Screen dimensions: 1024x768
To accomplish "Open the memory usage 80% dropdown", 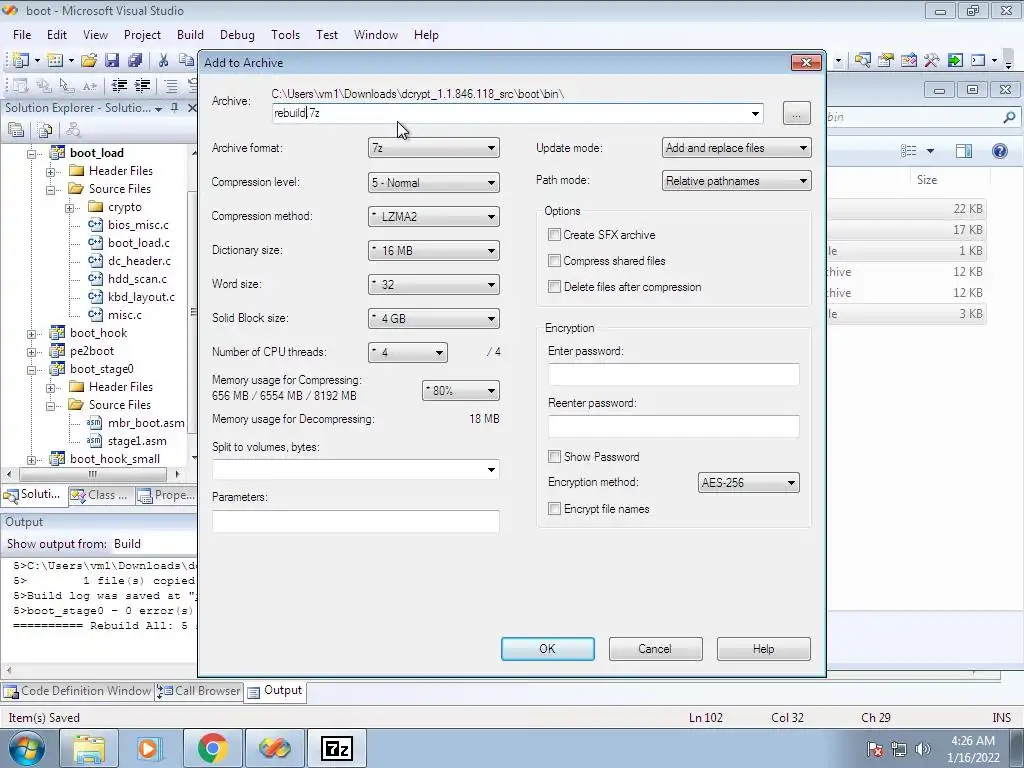I will pyautogui.click(x=460, y=391).
